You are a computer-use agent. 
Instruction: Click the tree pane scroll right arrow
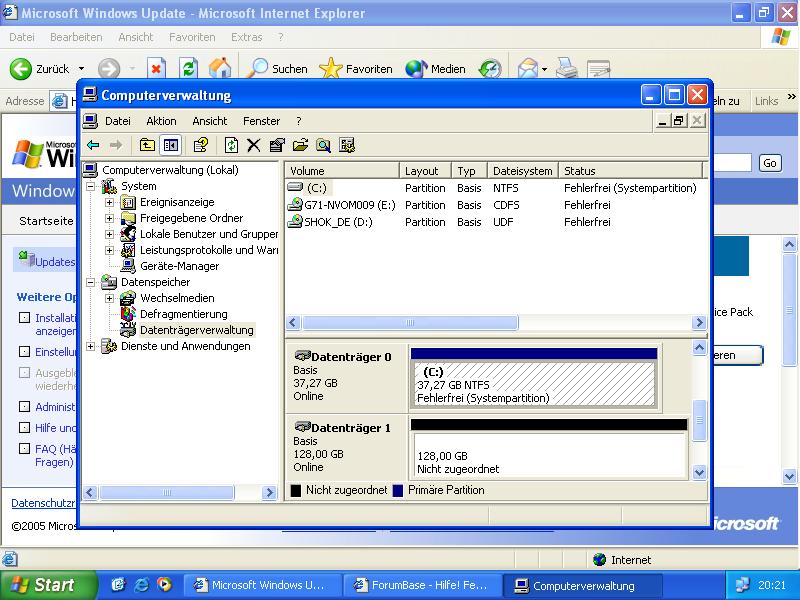(269, 492)
